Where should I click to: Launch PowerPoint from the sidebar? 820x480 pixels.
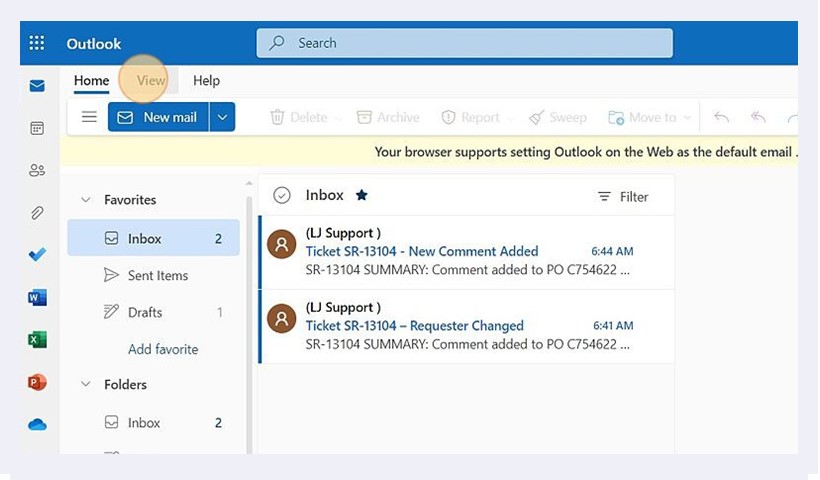(x=37, y=382)
